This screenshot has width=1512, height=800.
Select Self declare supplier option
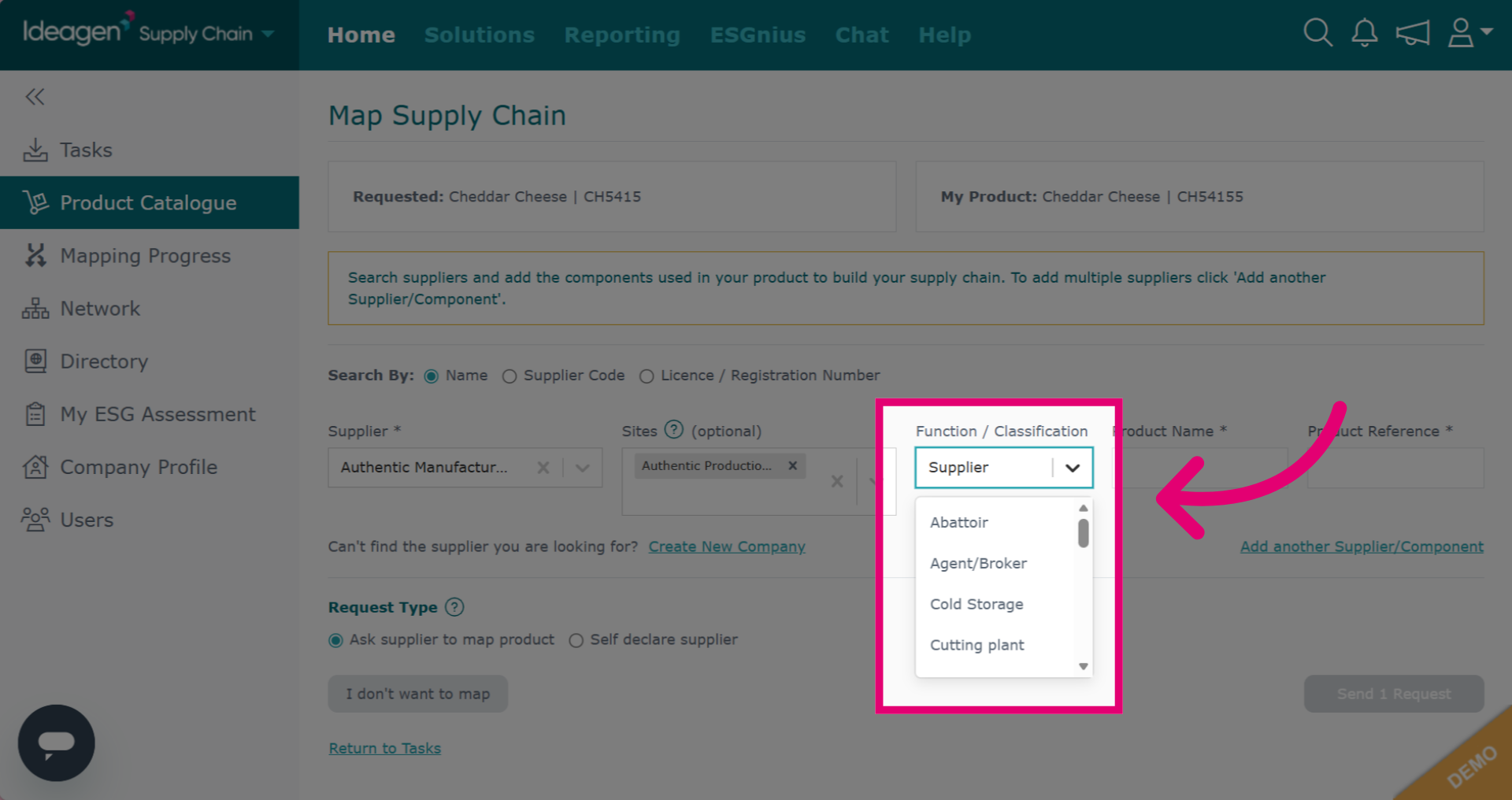(x=576, y=640)
